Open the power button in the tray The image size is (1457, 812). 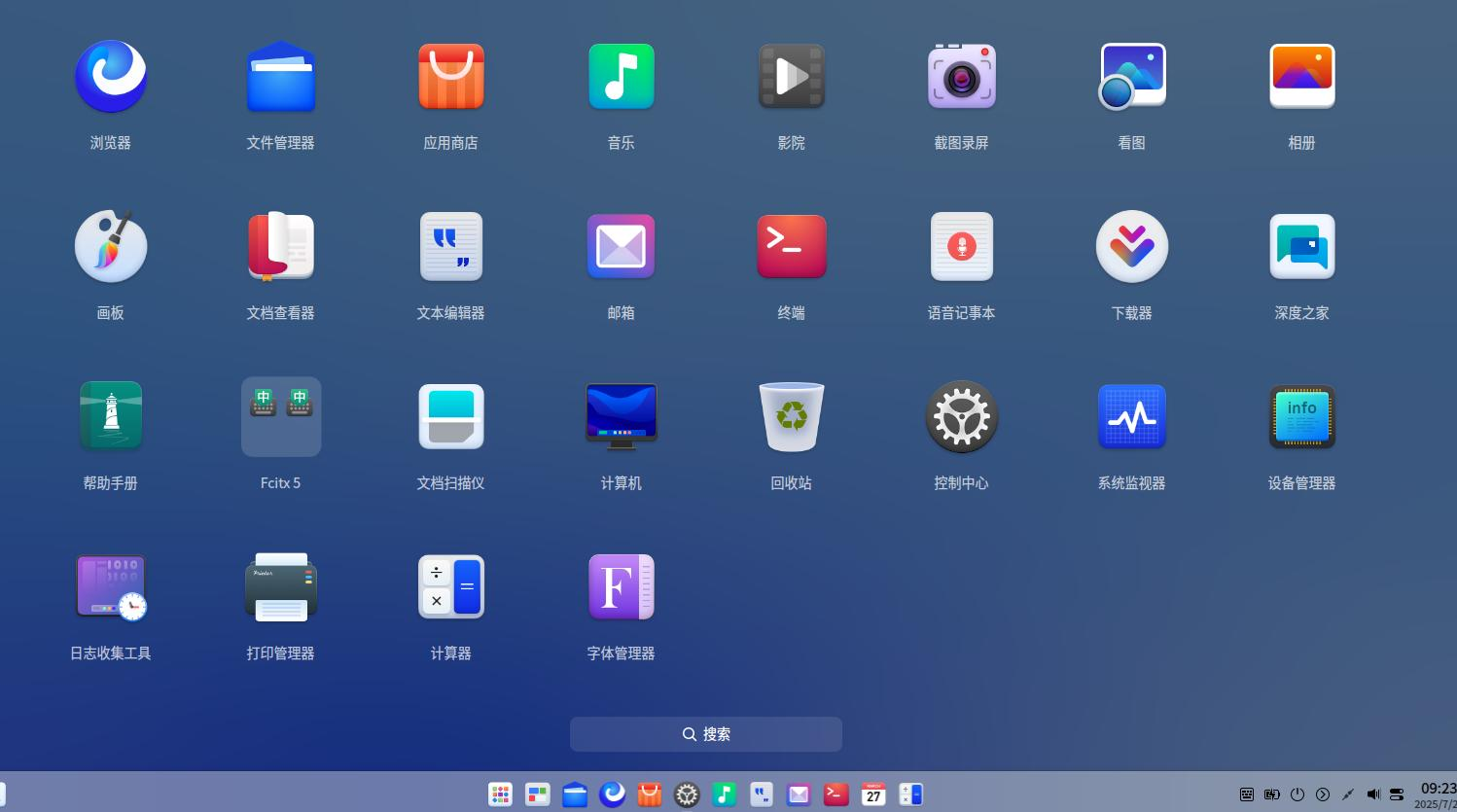point(1297,794)
